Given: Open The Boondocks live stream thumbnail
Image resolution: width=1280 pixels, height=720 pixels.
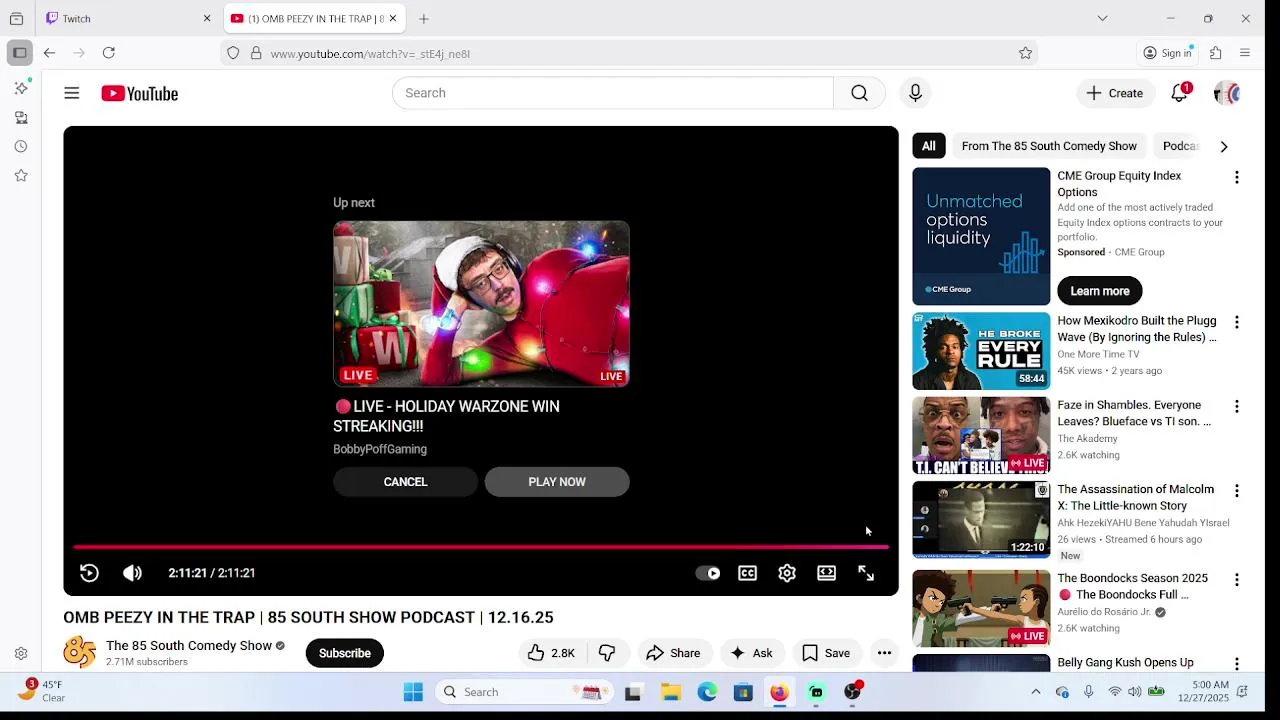Looking at the screenshot, I should point(981,608).
